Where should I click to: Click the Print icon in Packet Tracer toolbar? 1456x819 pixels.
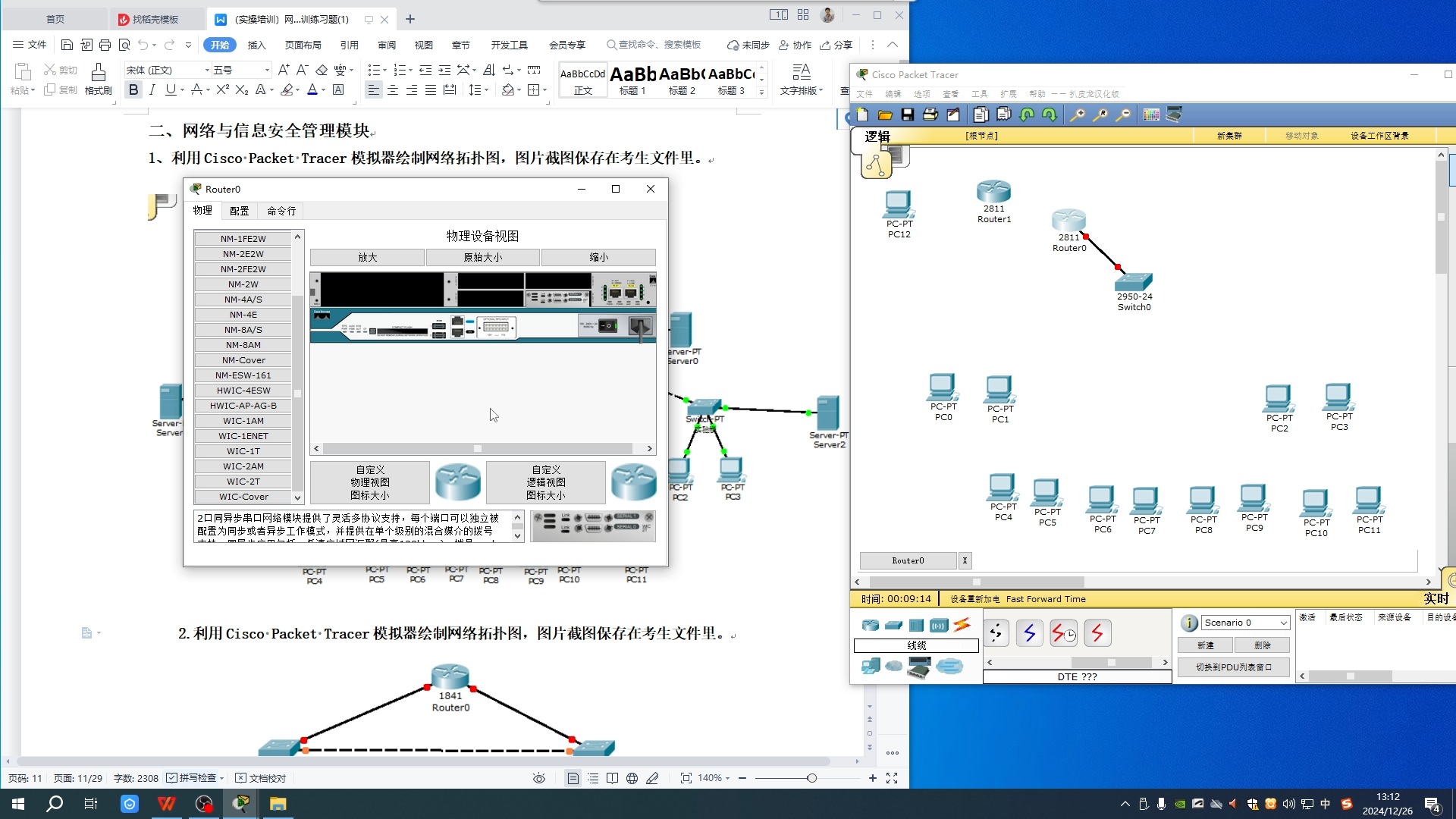[x=930, y=115]
